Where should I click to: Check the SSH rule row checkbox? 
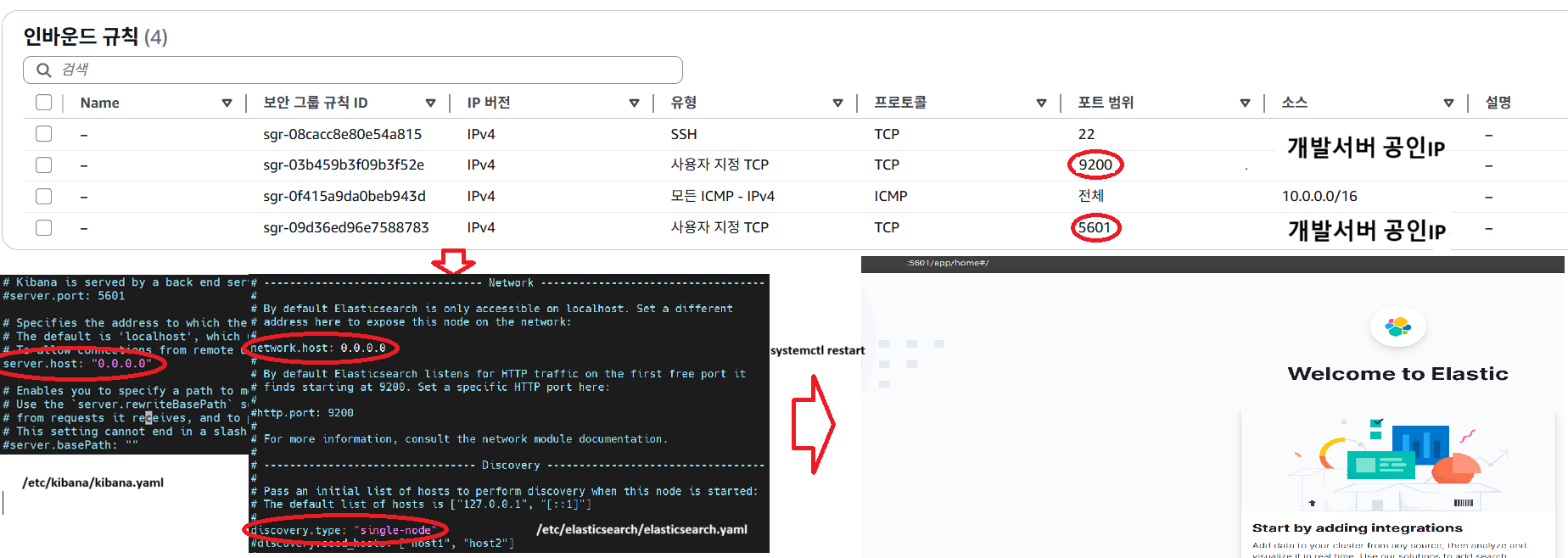click(44, 134)
